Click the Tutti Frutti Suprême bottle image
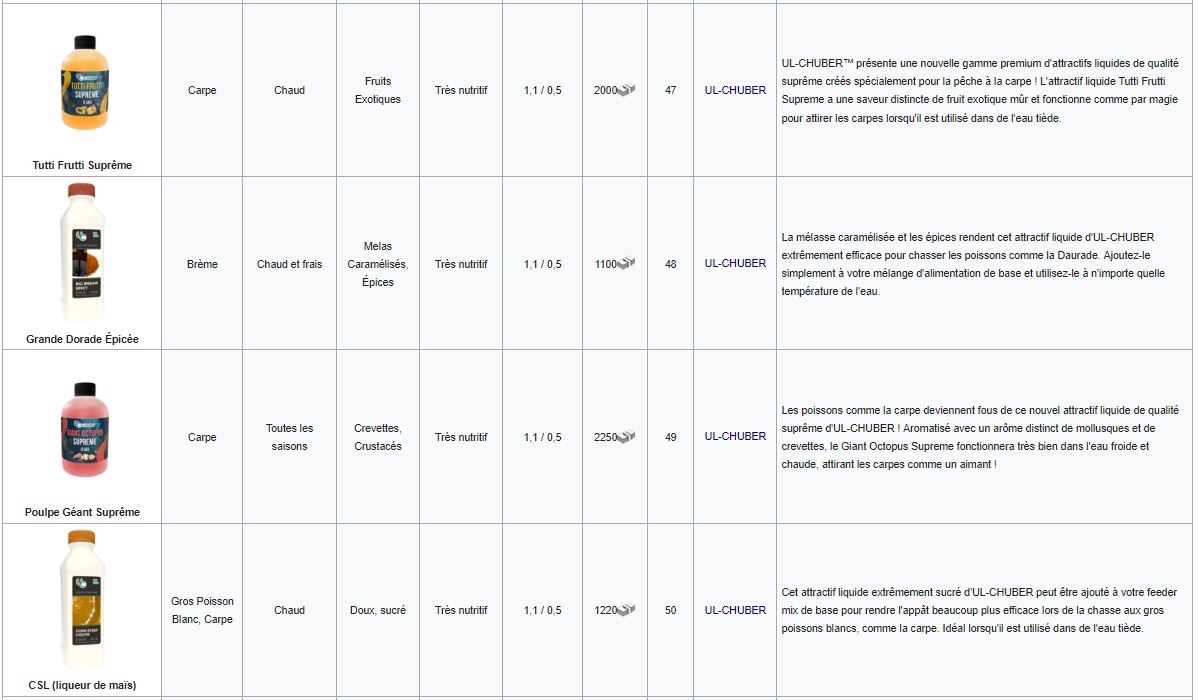Screen dimensions: 1198x700 (x=84, y=83)
